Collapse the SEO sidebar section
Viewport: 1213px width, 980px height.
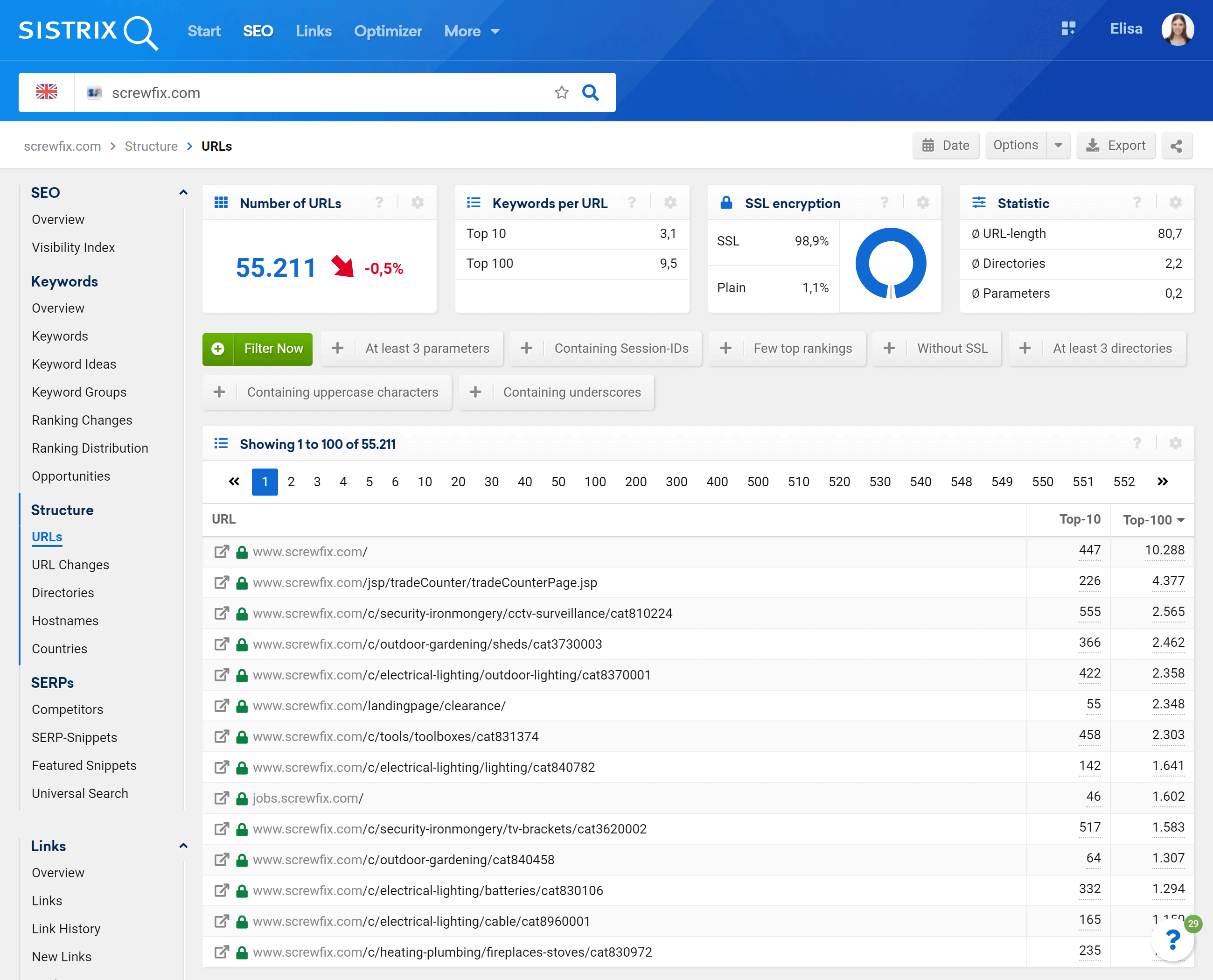pos(183,192)
